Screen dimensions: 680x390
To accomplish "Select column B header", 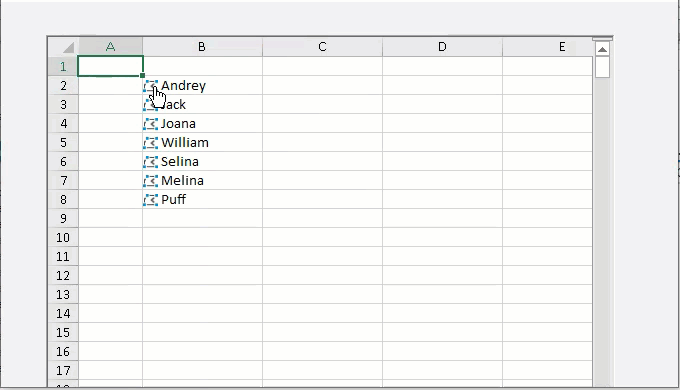I will point(202,47).
